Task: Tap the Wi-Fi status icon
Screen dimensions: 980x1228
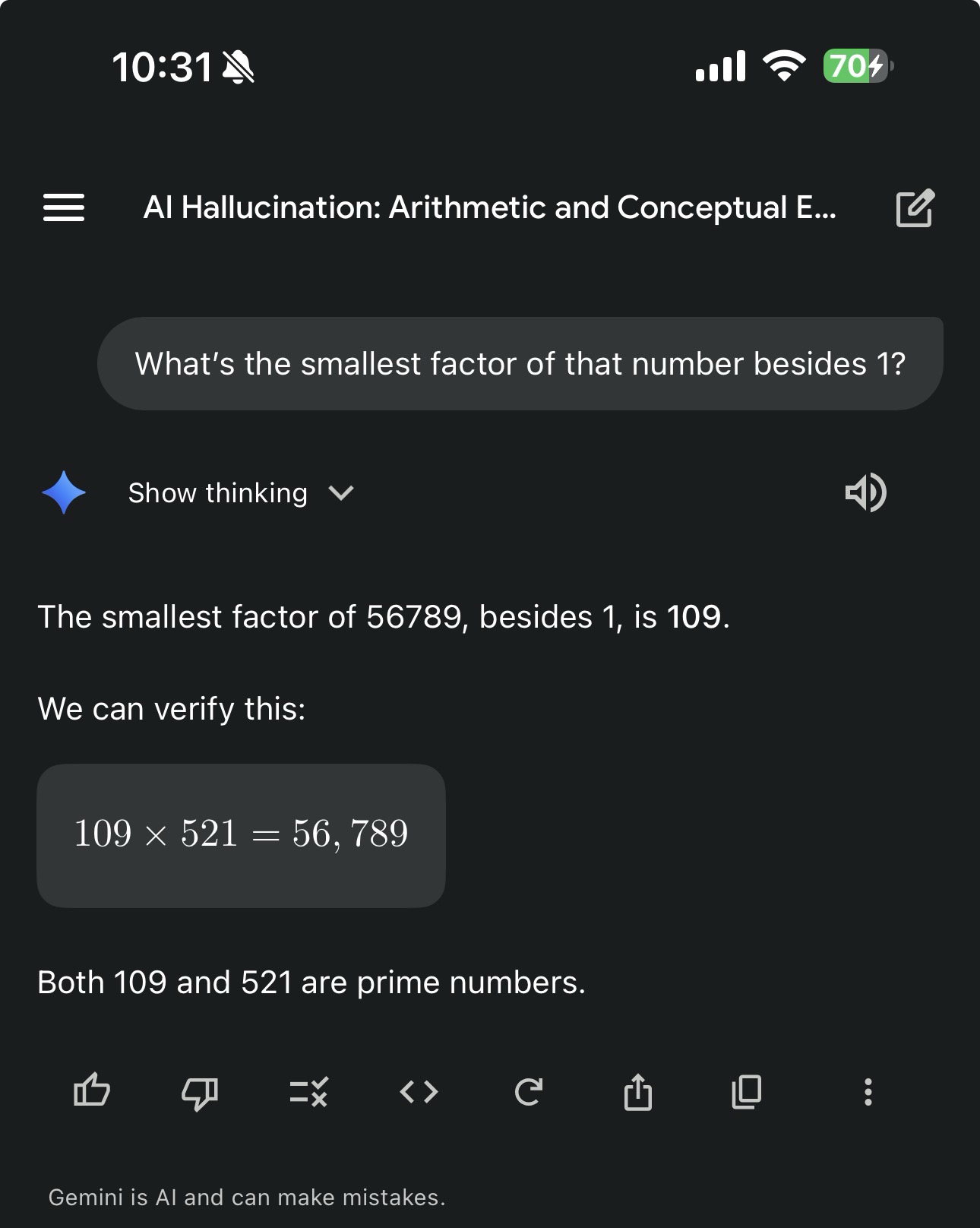Action: point(785,67)
